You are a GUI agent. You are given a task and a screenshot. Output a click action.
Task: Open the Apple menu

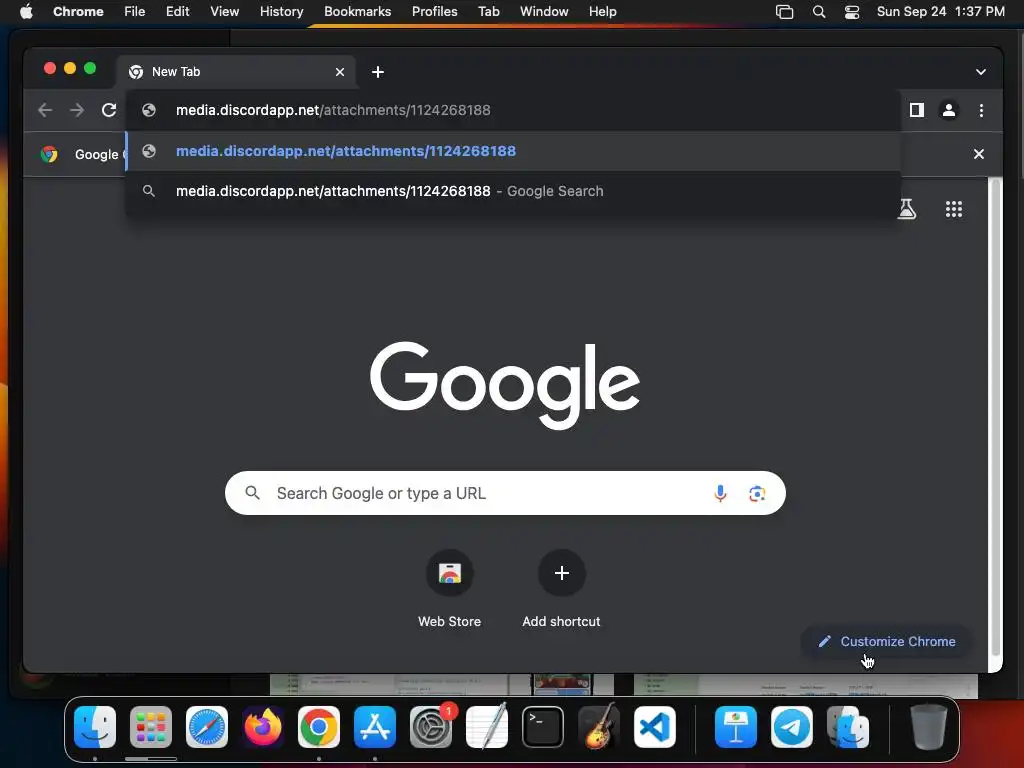26,12
